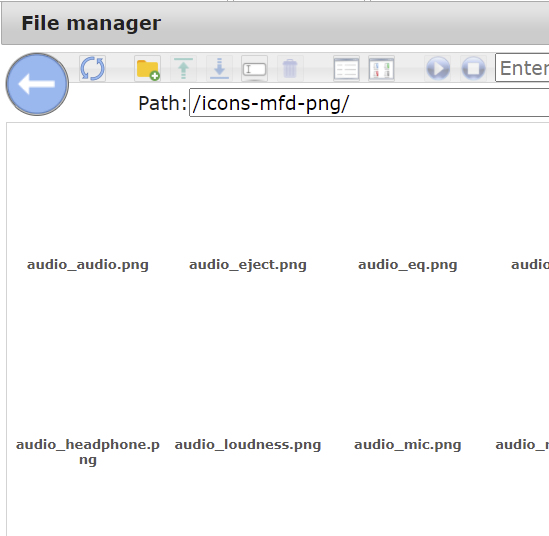Select the audio_loudness.png file

tap(248, 445)
